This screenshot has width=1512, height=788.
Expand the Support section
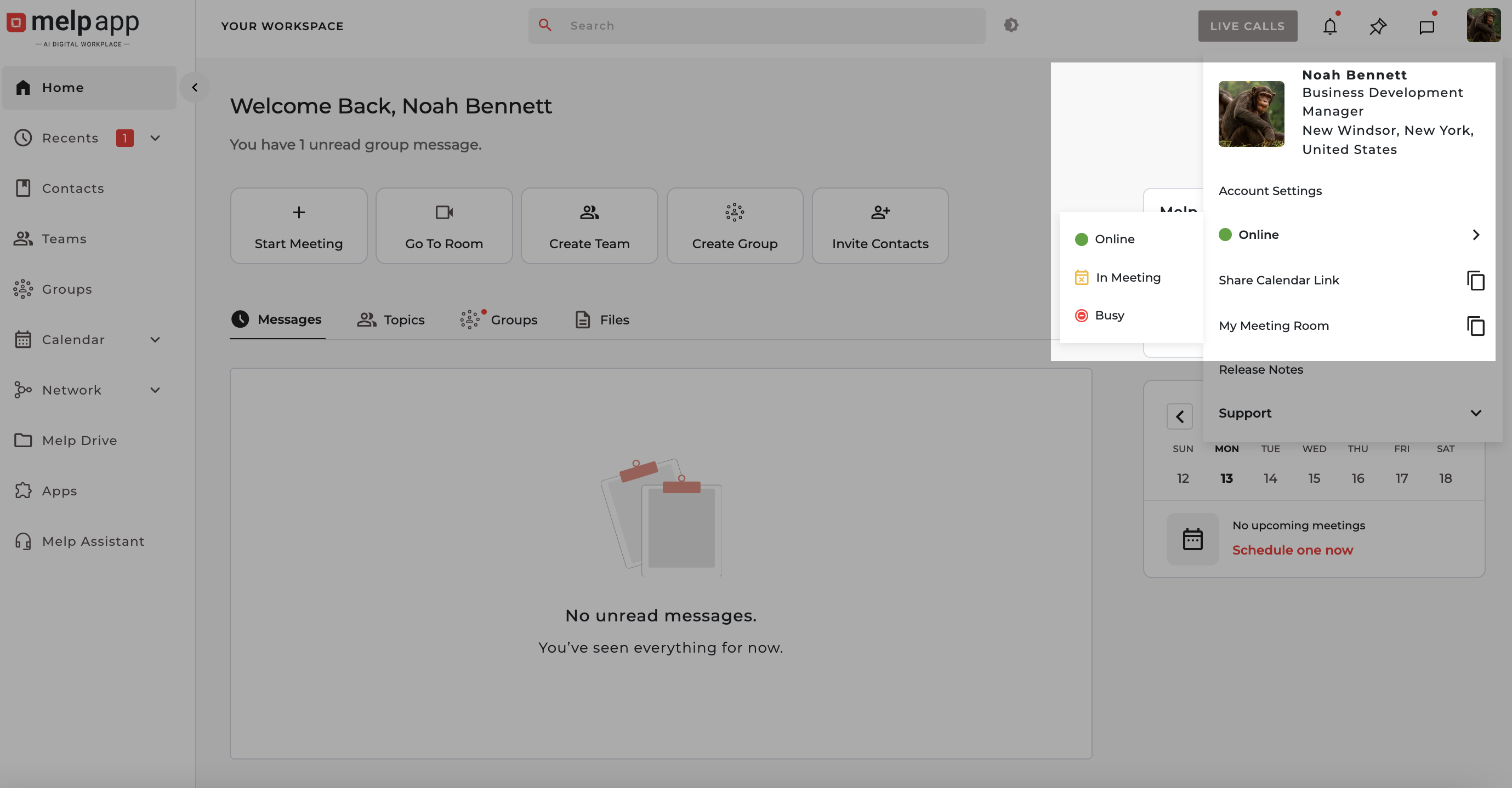pos(1351,413)
